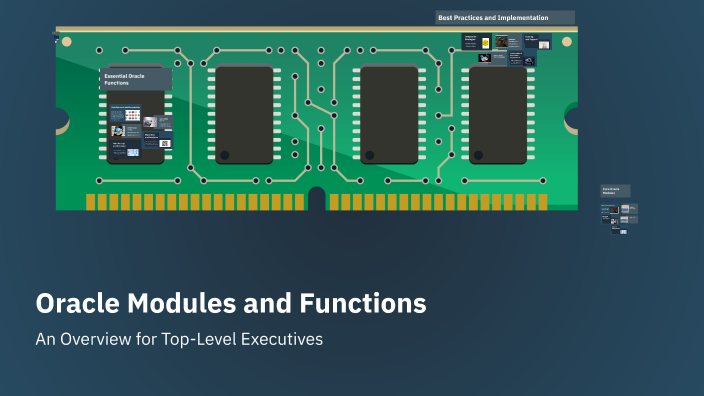
Task: Open the subtopic card with colorful grid image
Action: click(x=125, y=113)
